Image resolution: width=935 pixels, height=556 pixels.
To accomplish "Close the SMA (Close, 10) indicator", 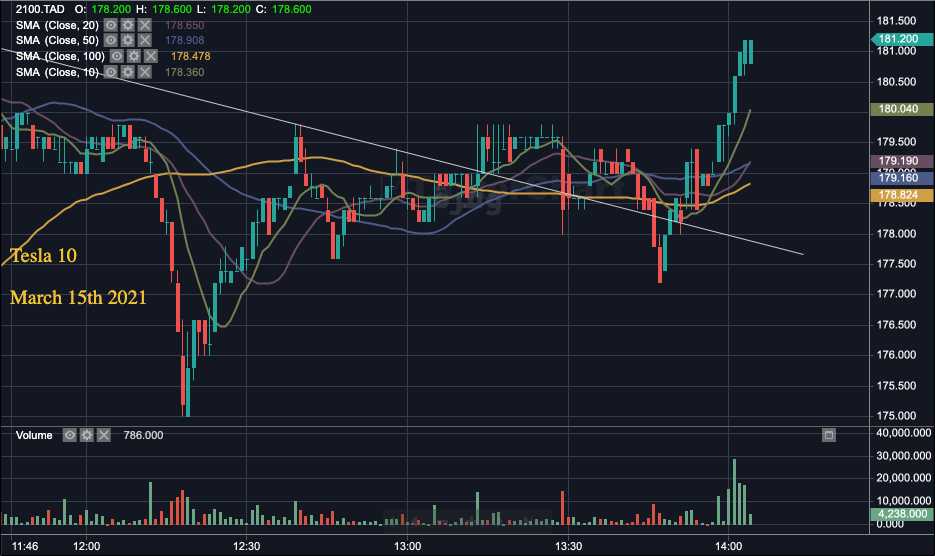I will [x=145, y=72].
